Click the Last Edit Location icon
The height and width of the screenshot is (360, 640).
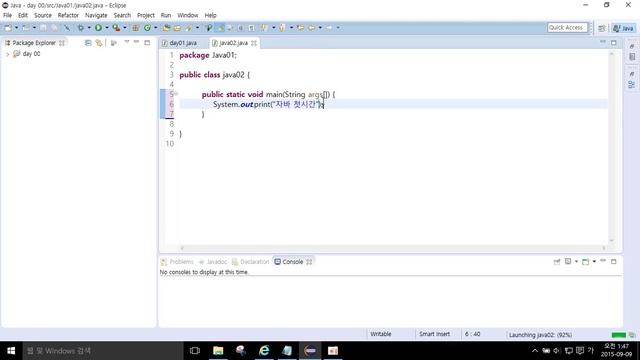(300, 28)
